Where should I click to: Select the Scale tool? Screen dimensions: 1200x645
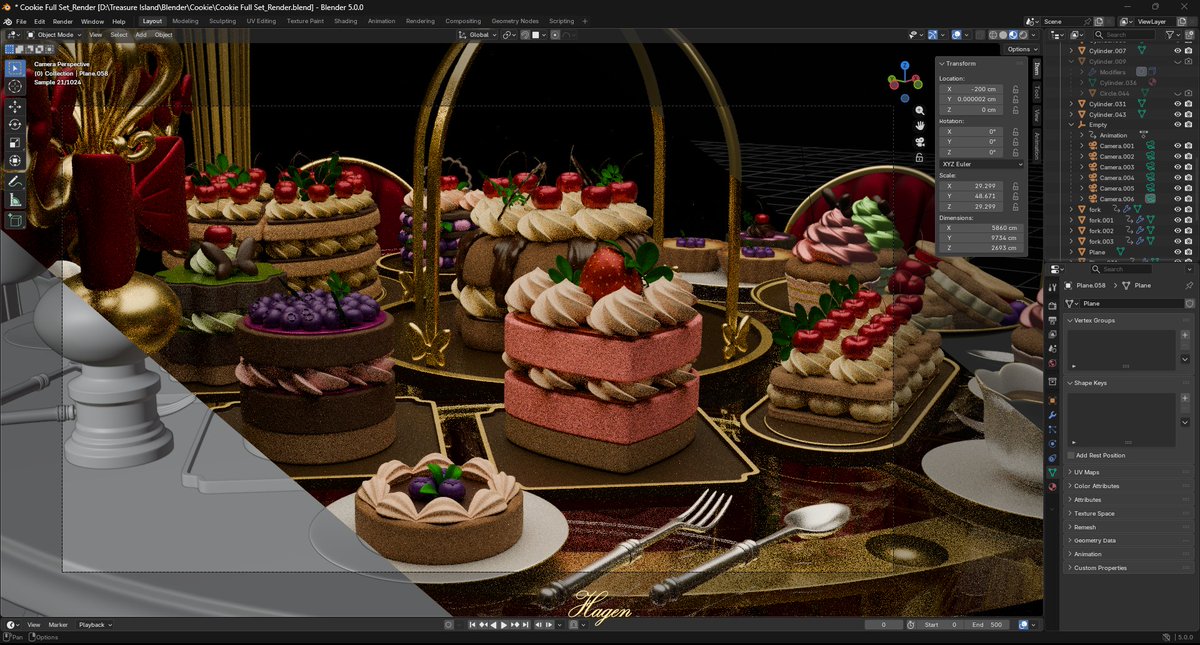click(15, 143)
